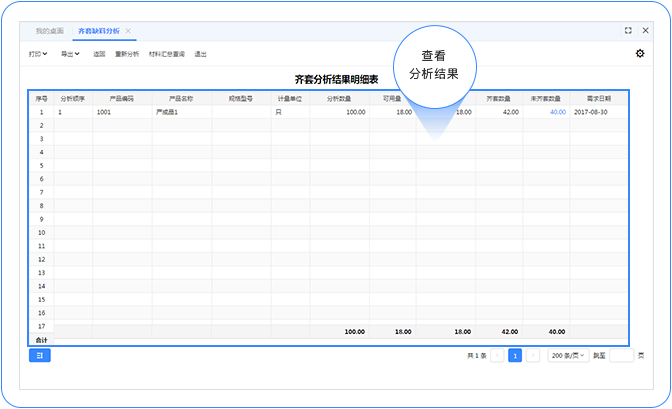Click the 产品编码 column header
The height and width of the screenshot is (409, 672).
coord(122,99)
